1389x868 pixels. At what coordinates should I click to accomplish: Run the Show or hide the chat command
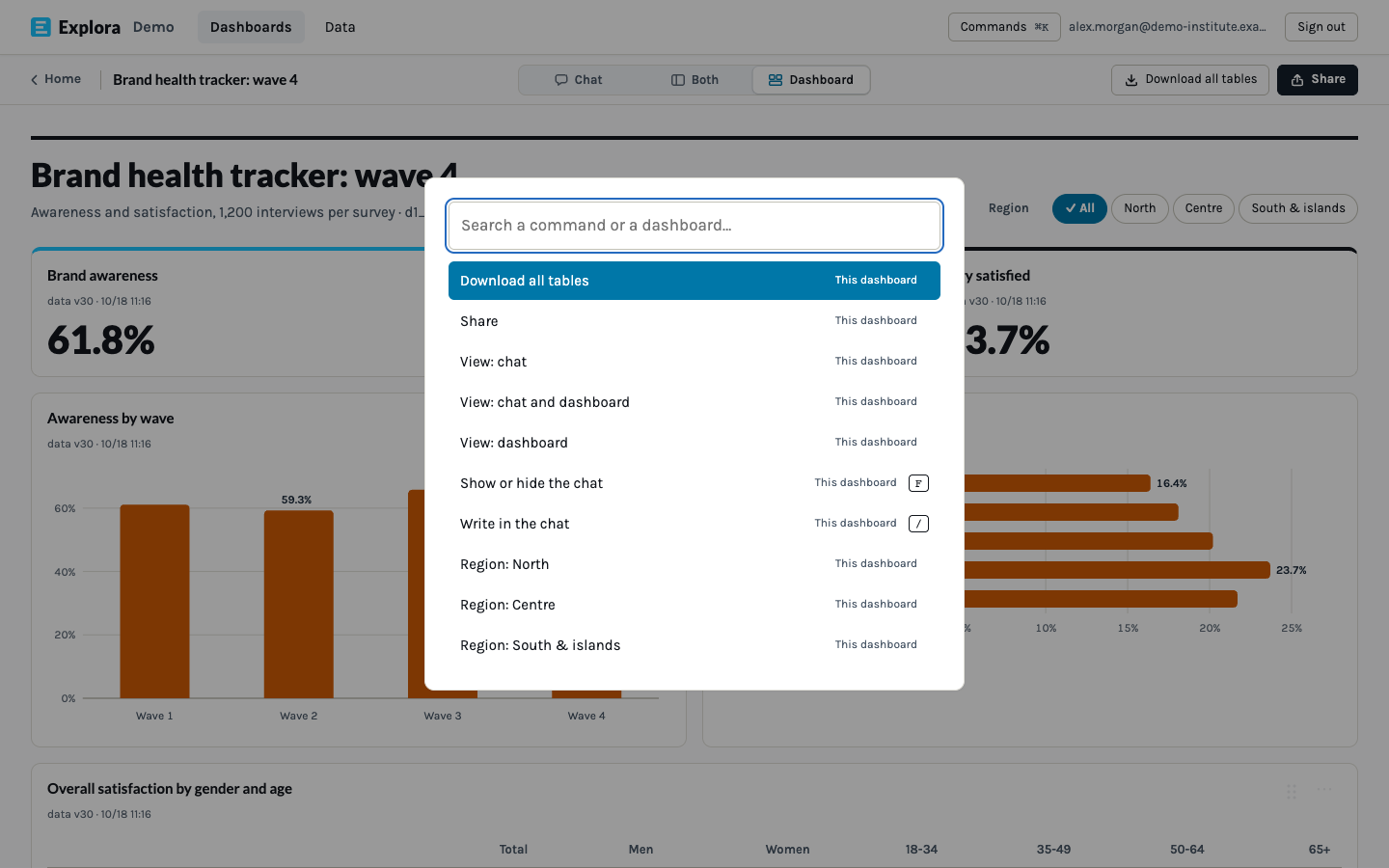coord(694,483)
